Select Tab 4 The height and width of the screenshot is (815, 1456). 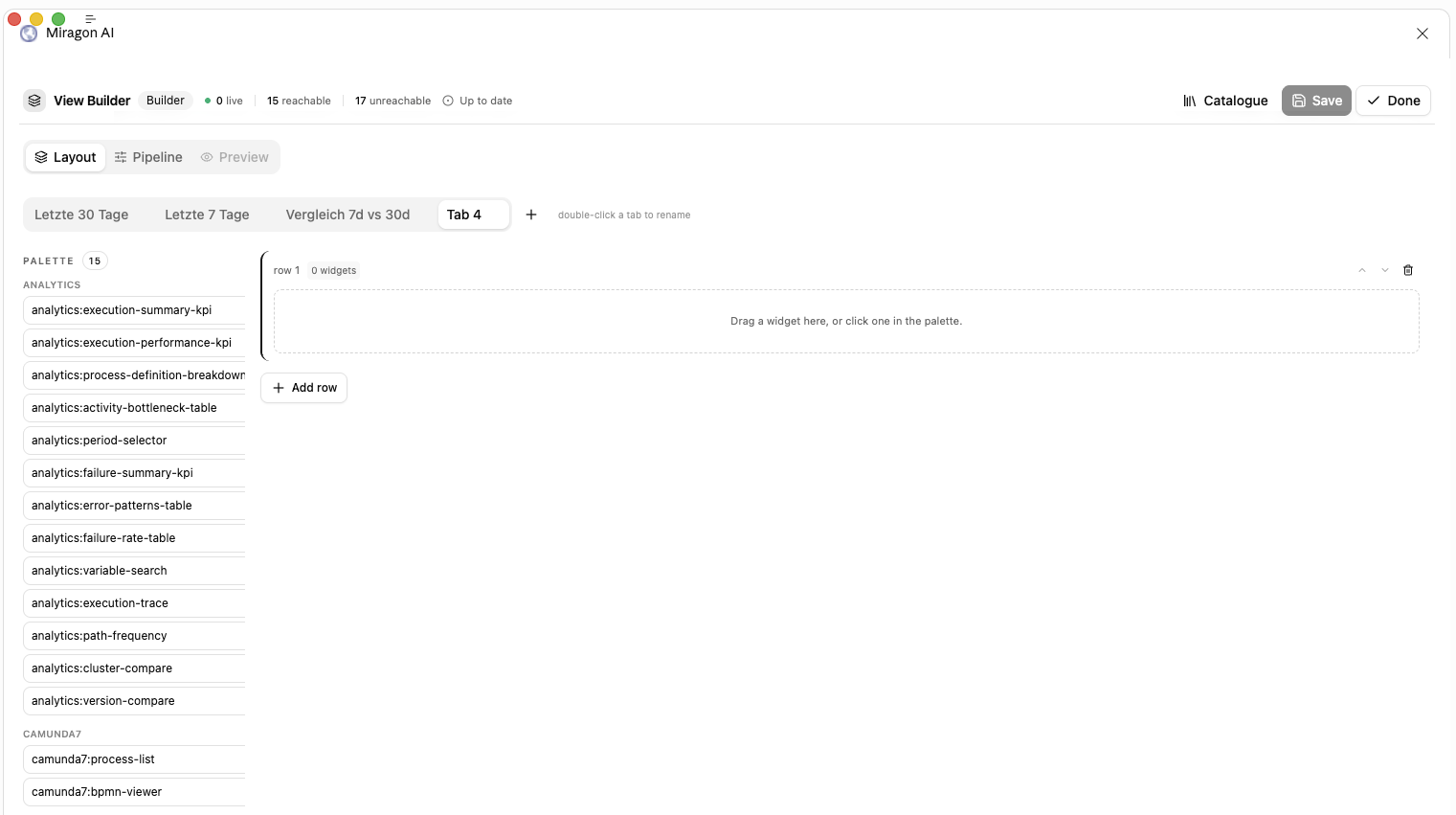coord(473,215)
